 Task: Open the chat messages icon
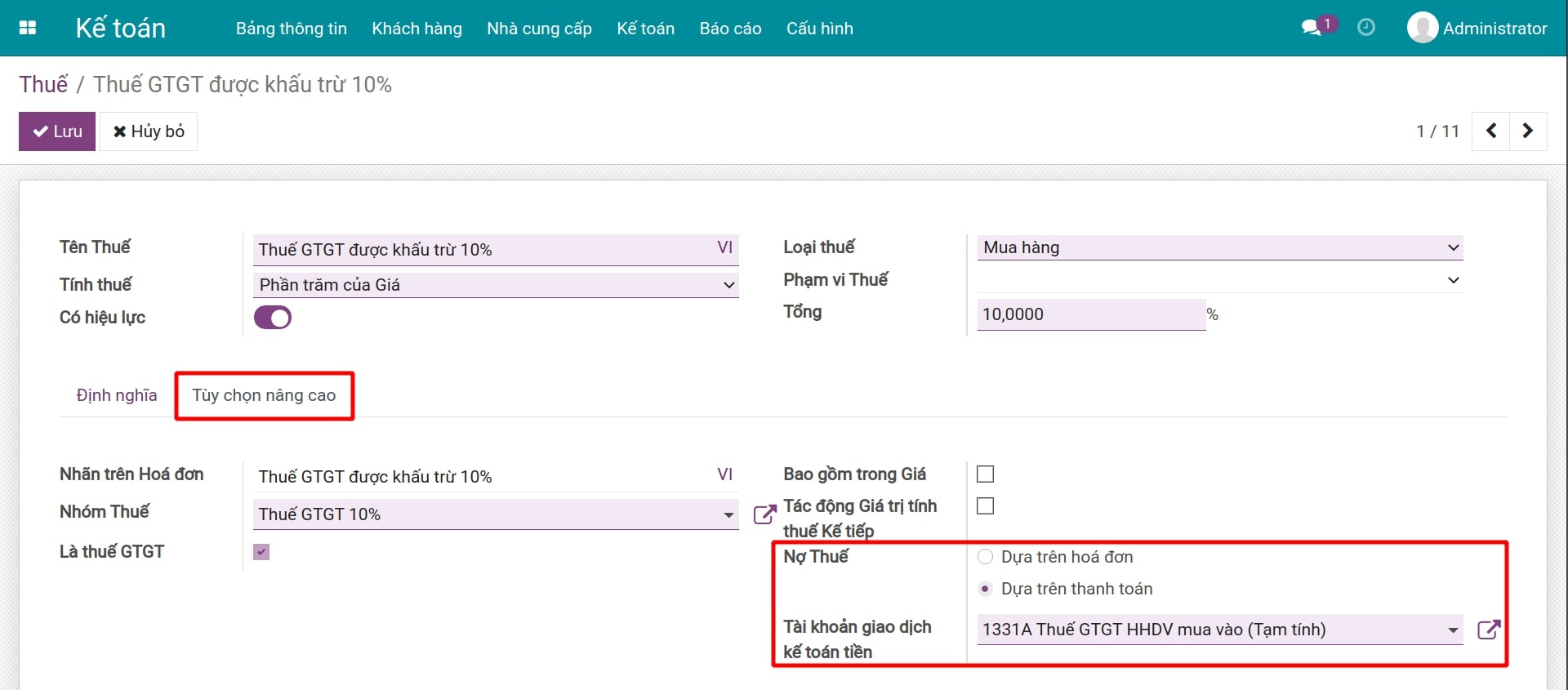[1312, 28]
